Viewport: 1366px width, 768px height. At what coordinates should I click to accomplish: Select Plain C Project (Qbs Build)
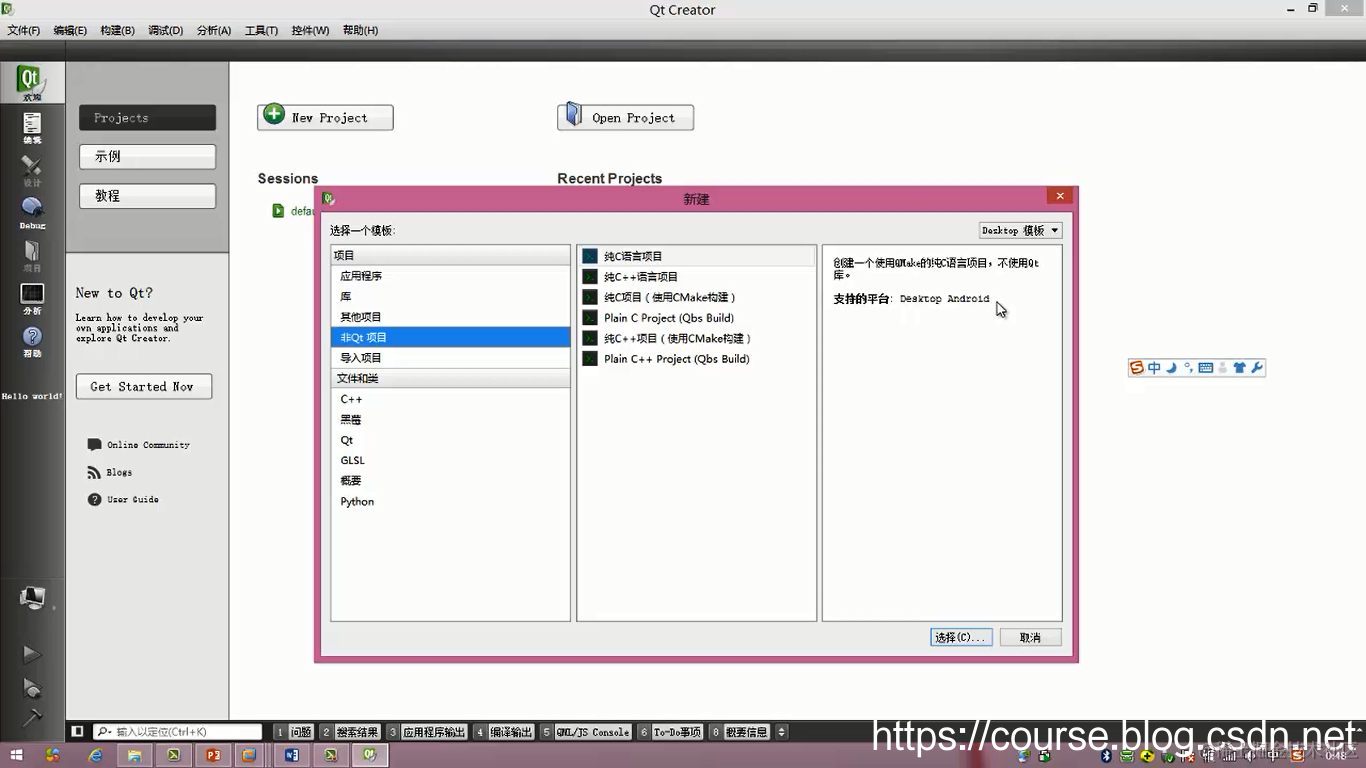(697, 318)
